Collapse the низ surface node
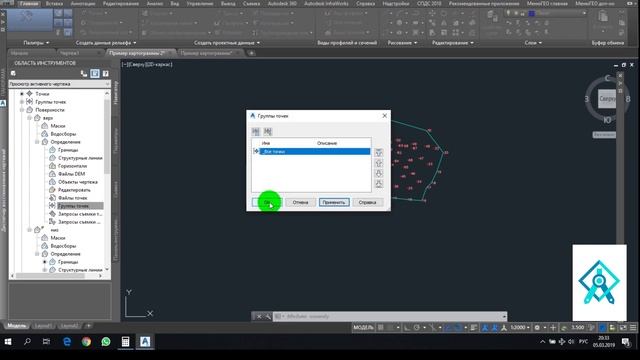The width and height of the screenshot is (640, 360). (x=29, y=230)
